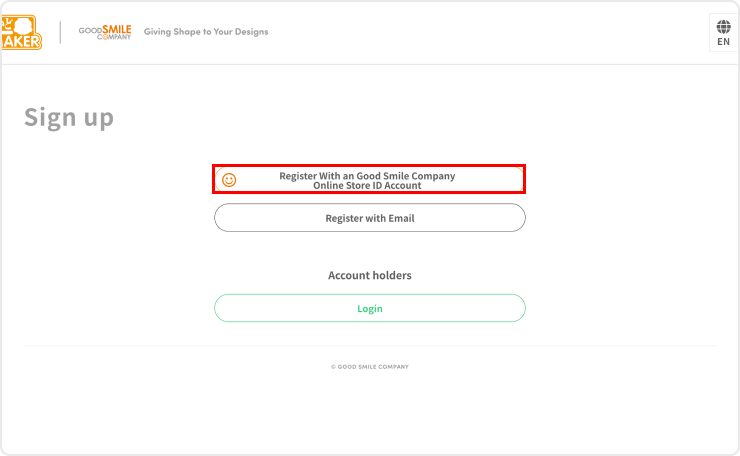This screenshot has width=740, height=456.
Task: Open the EN language selector
Action: pos(723,34)
